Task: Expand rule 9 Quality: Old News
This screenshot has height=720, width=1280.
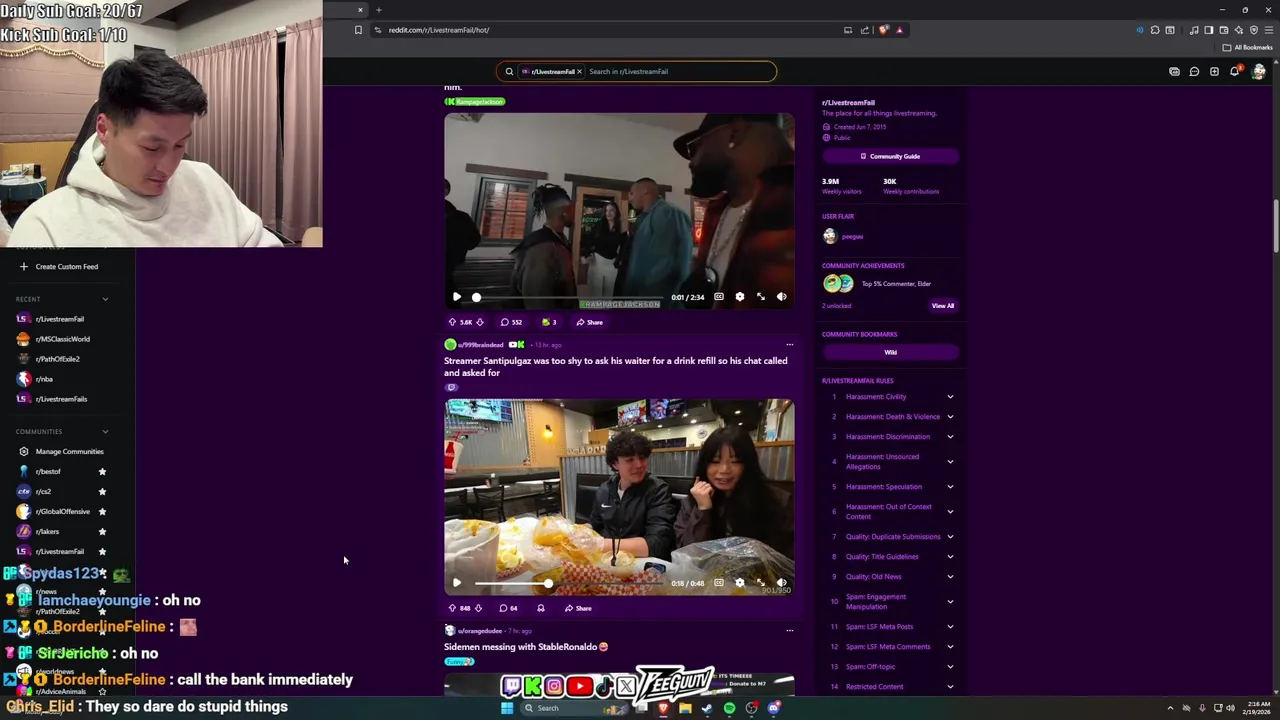Action: pos(950,577)
